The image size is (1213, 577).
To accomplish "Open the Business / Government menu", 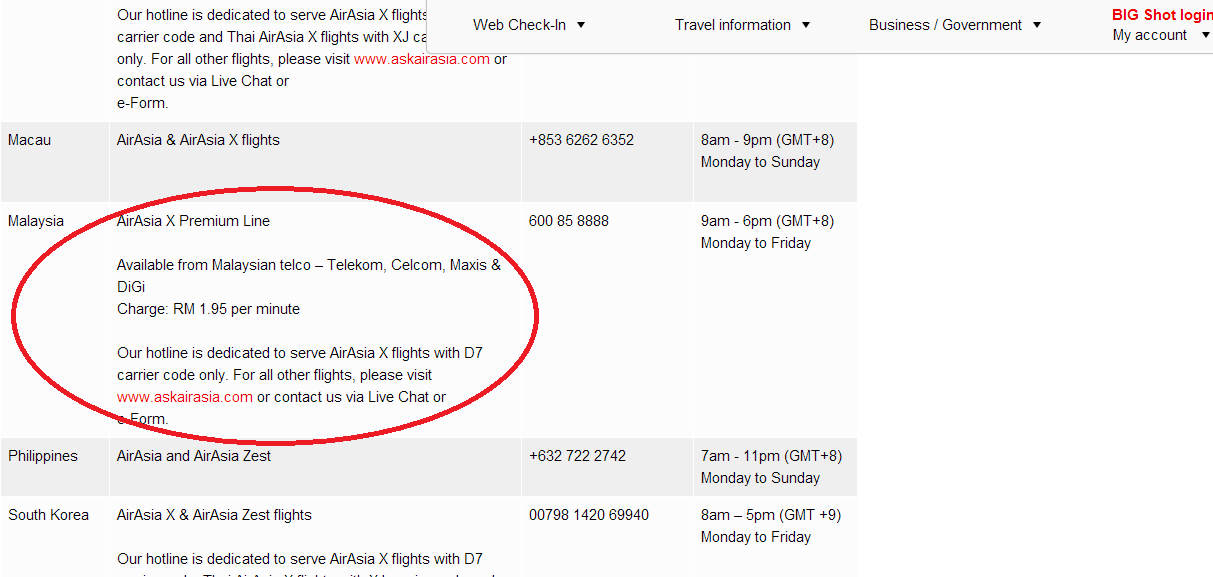I will (945, 25).
